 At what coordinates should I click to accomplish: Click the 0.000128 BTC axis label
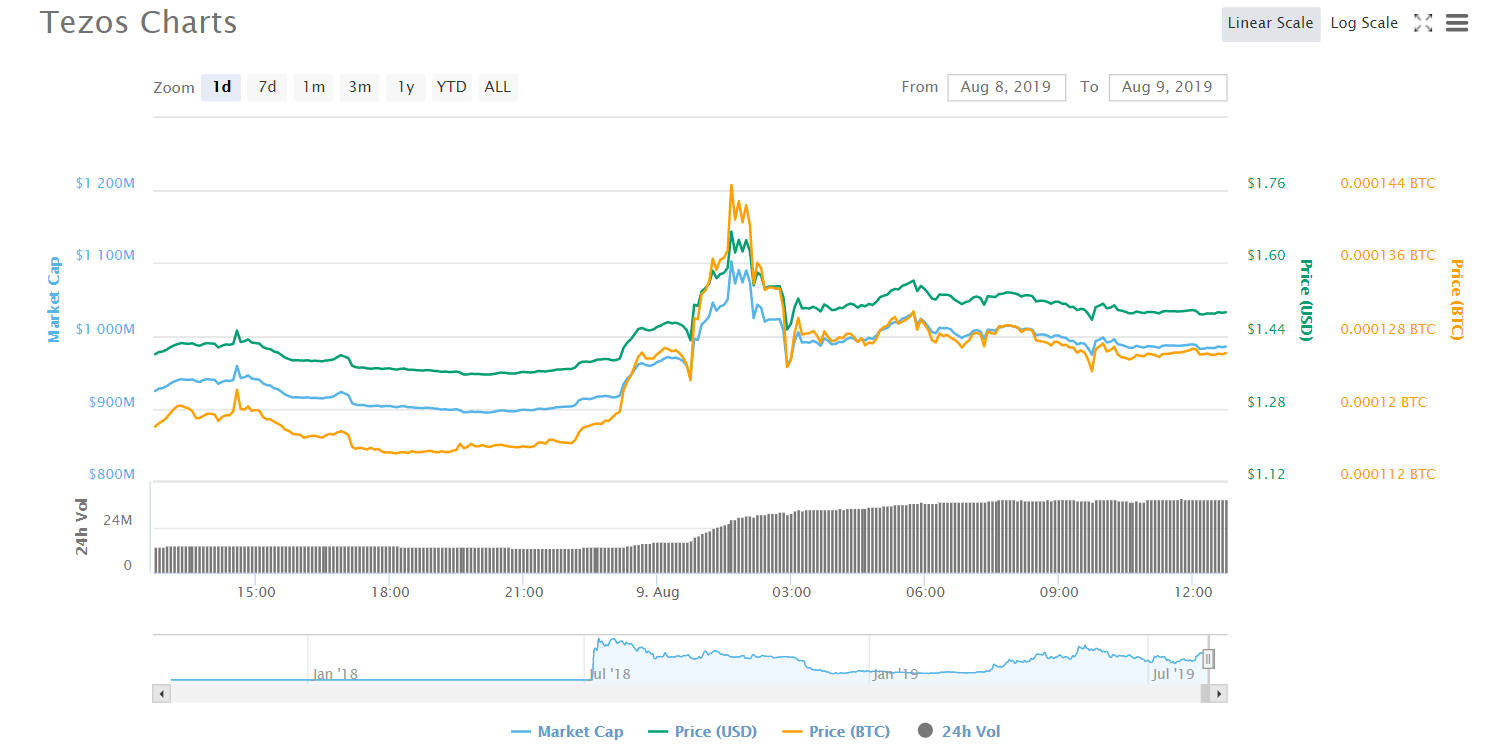[x=1388, y=329]
